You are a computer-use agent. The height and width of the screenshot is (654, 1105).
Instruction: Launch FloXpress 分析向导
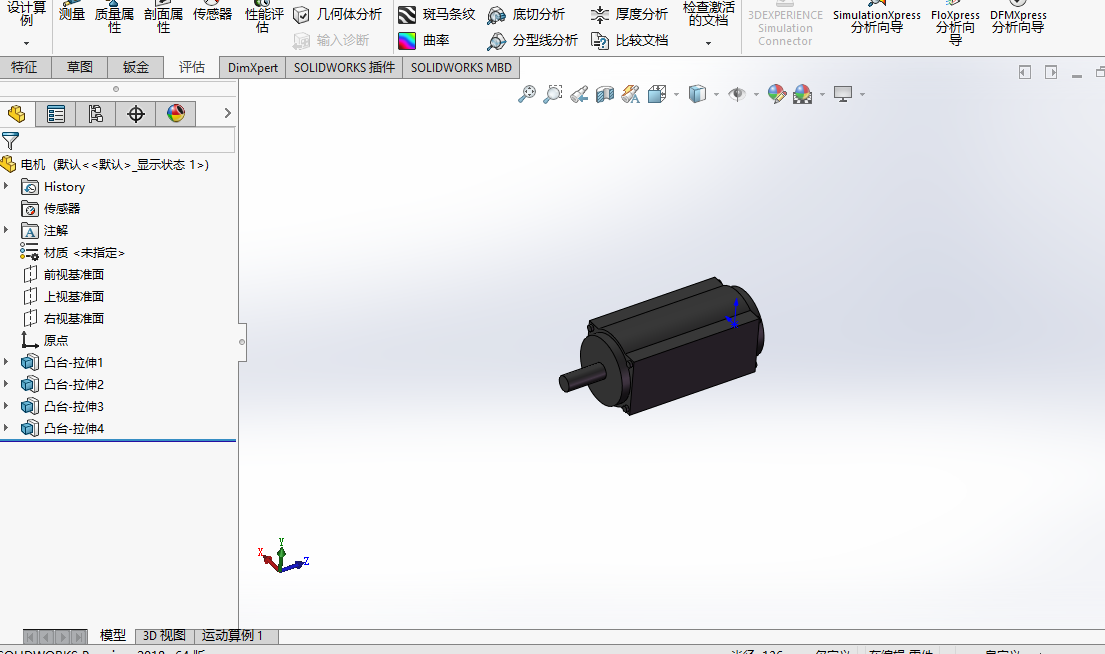click(x=955, y=23)
